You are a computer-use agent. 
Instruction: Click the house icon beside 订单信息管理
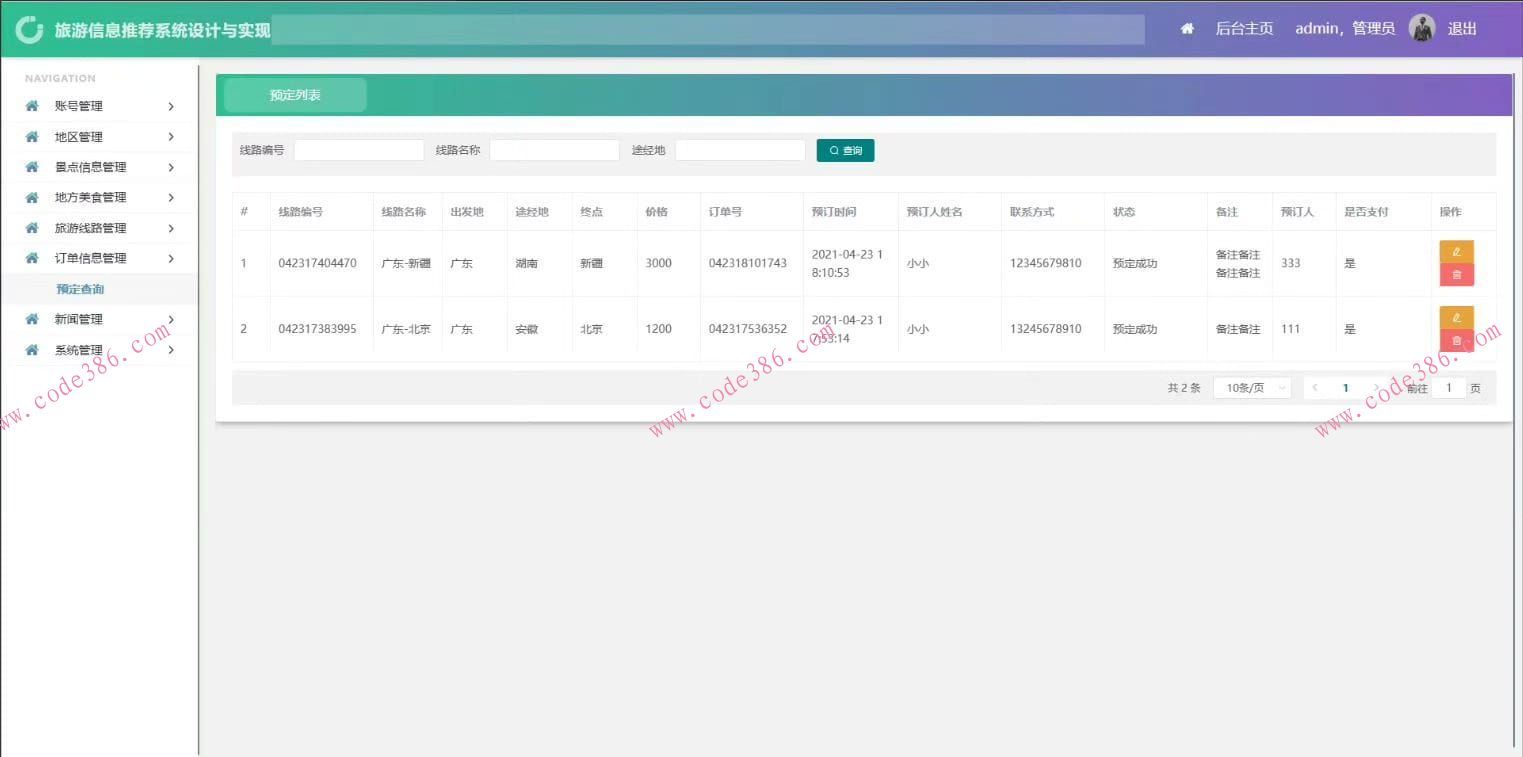point(32,258)
